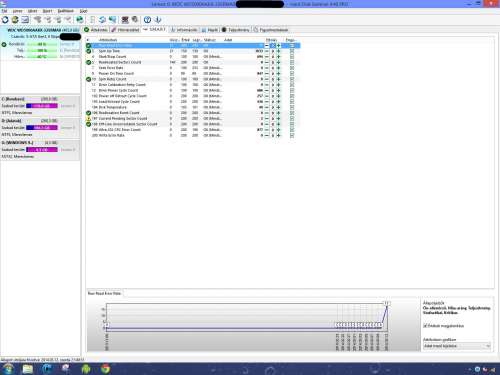
Task: Toggle the checkbox on Reallocated Sectors Count row
Action: tap(292, 62)
